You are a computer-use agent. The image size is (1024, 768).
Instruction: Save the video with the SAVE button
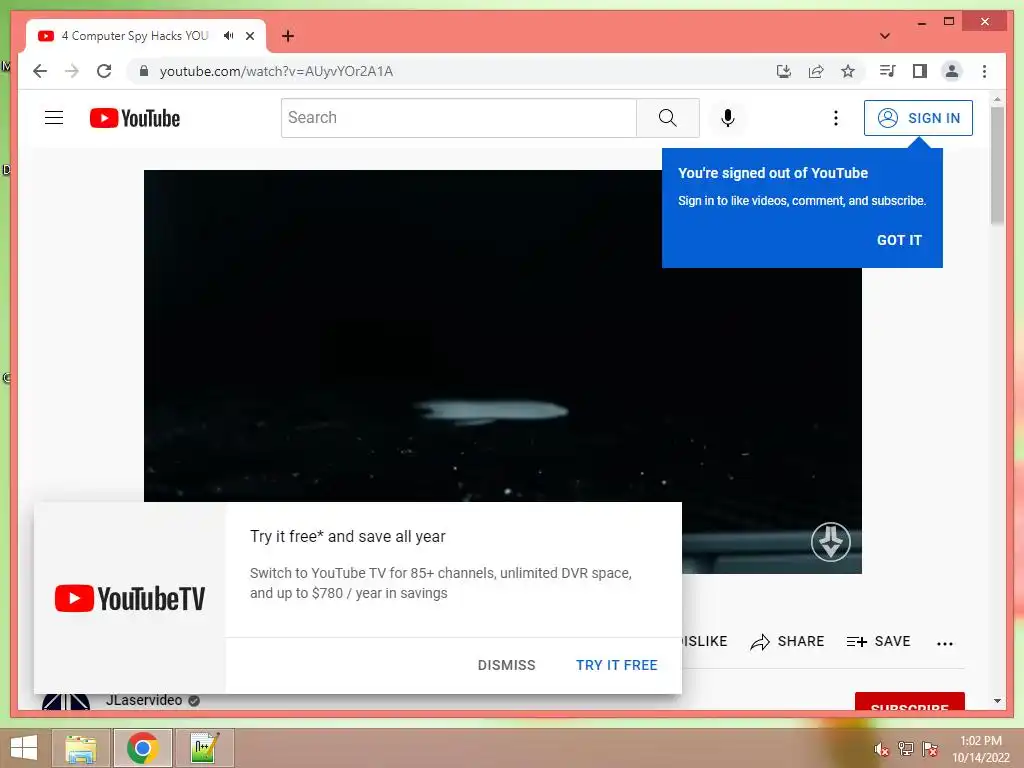pos(878,641)
